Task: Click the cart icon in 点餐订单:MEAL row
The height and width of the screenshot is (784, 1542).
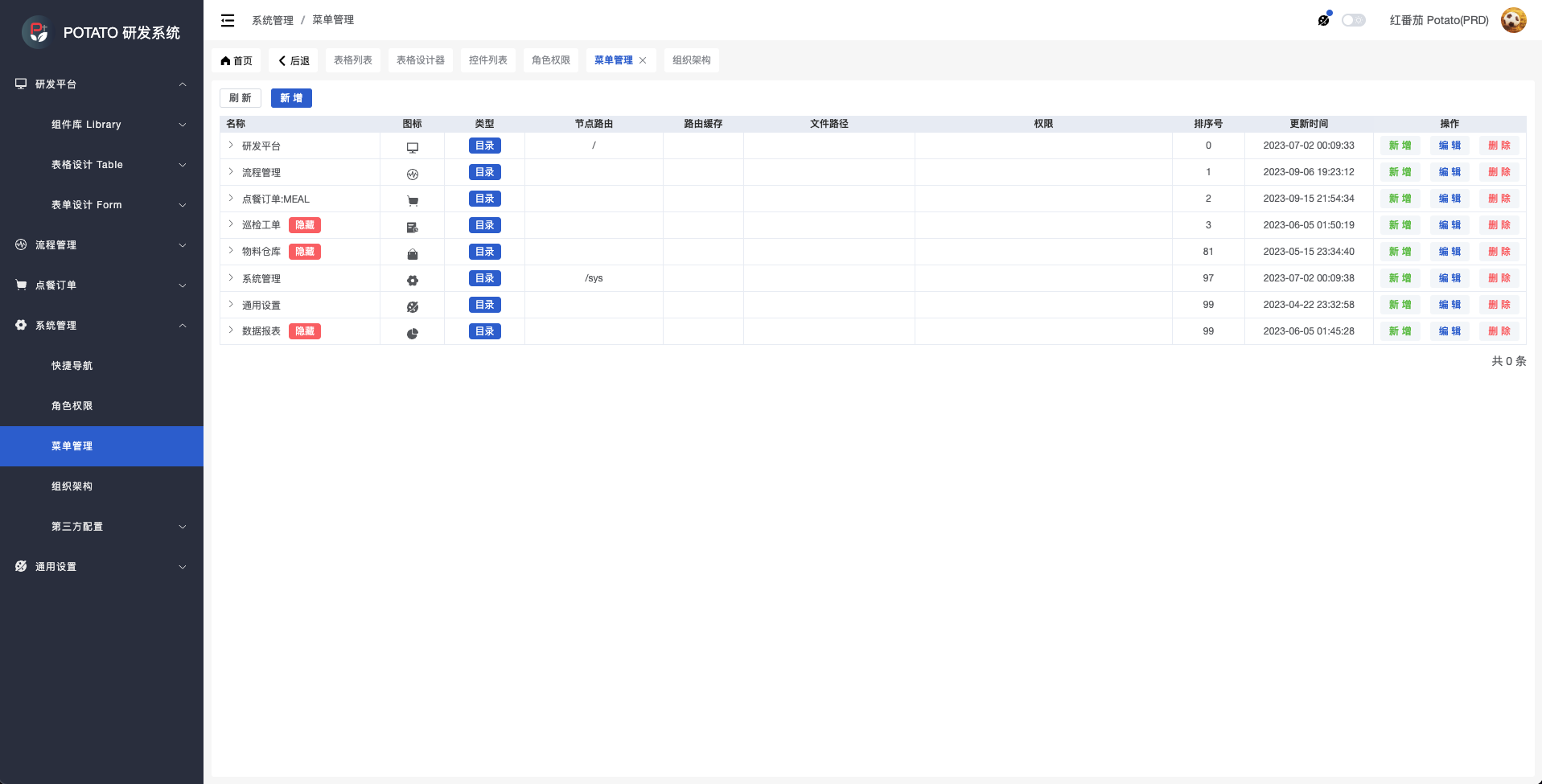Action: pyautogui.click(x=413, y=200)
